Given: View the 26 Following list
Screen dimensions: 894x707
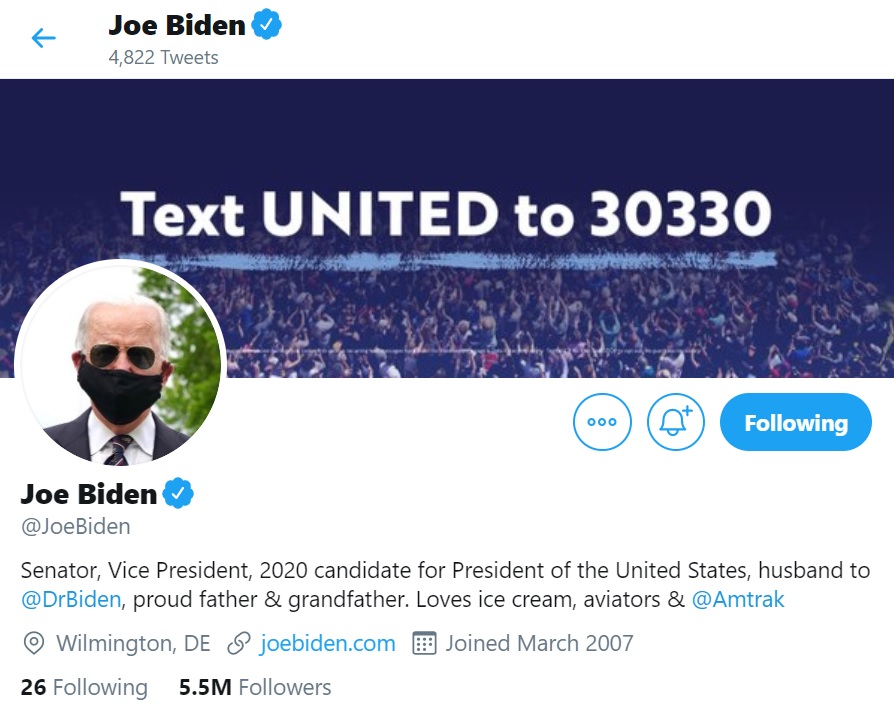Looking at the screenshot, I should point(84,687).
